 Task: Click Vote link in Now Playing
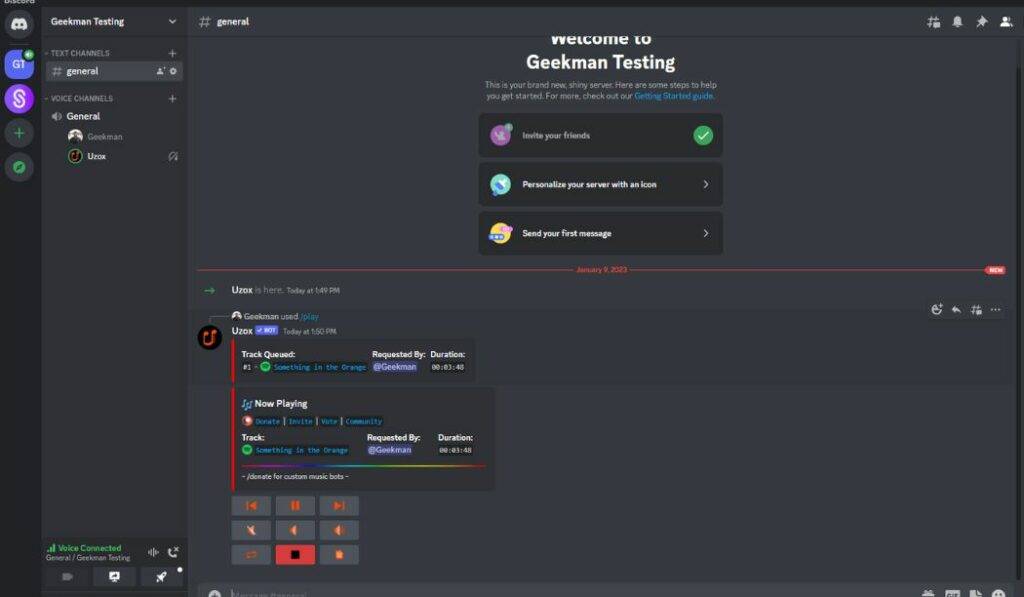click(329, 421)
